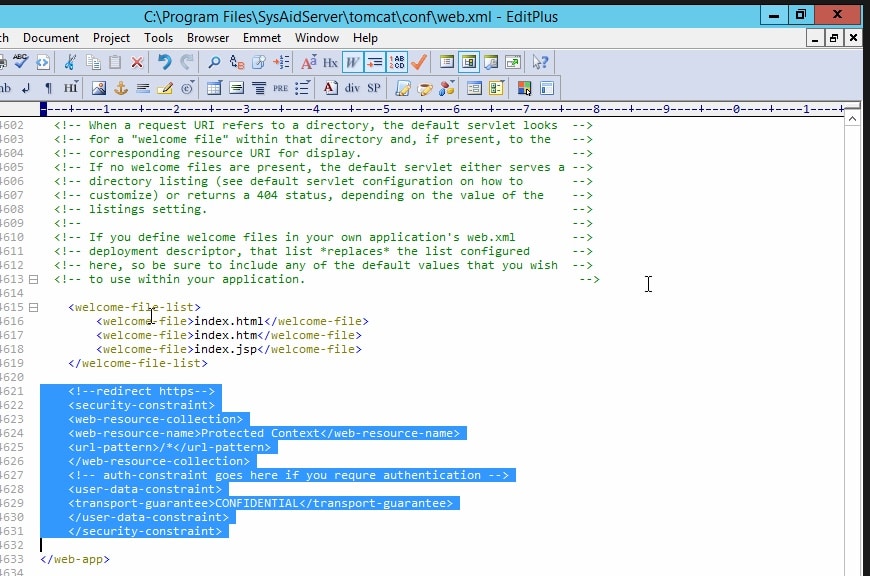Screen dimensions: 870x576
Task: Open the list bullets dropdown
Action: [302, 88]
